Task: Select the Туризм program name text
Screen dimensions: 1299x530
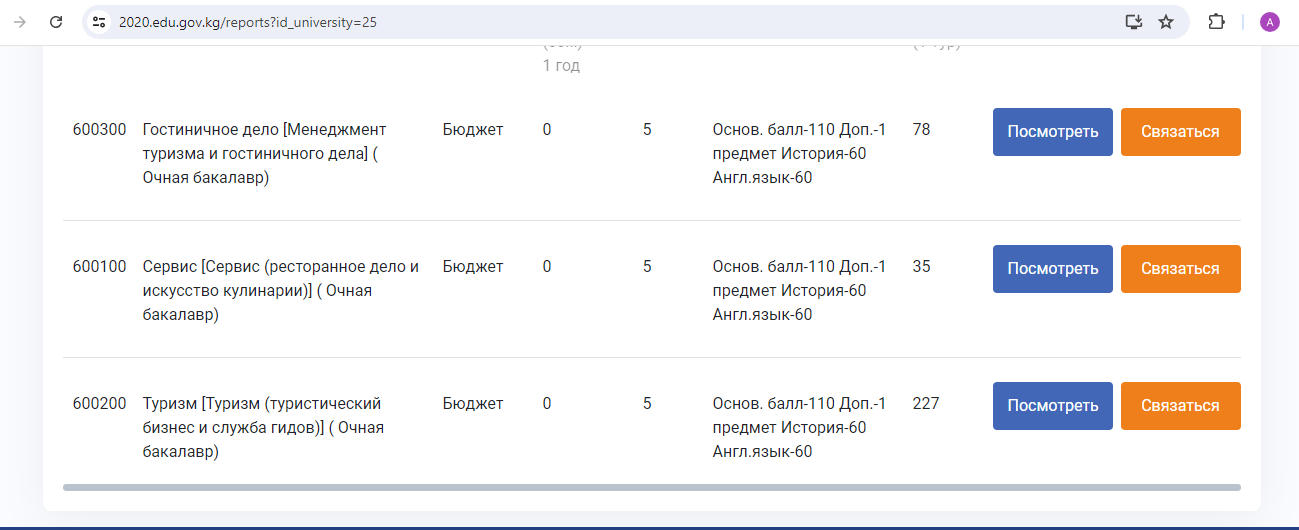Action: [x=264, y=428]
